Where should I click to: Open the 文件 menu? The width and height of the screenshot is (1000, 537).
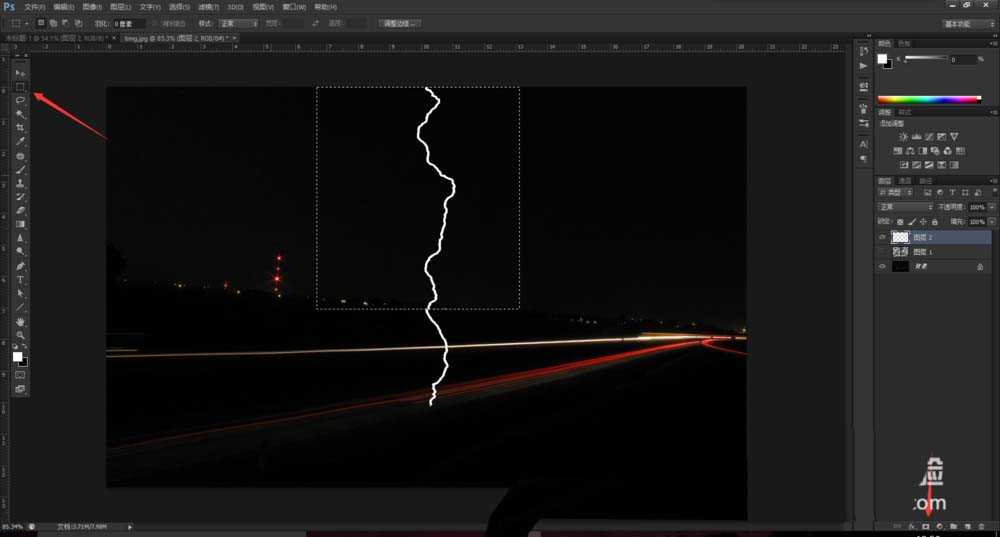(35, 7)
